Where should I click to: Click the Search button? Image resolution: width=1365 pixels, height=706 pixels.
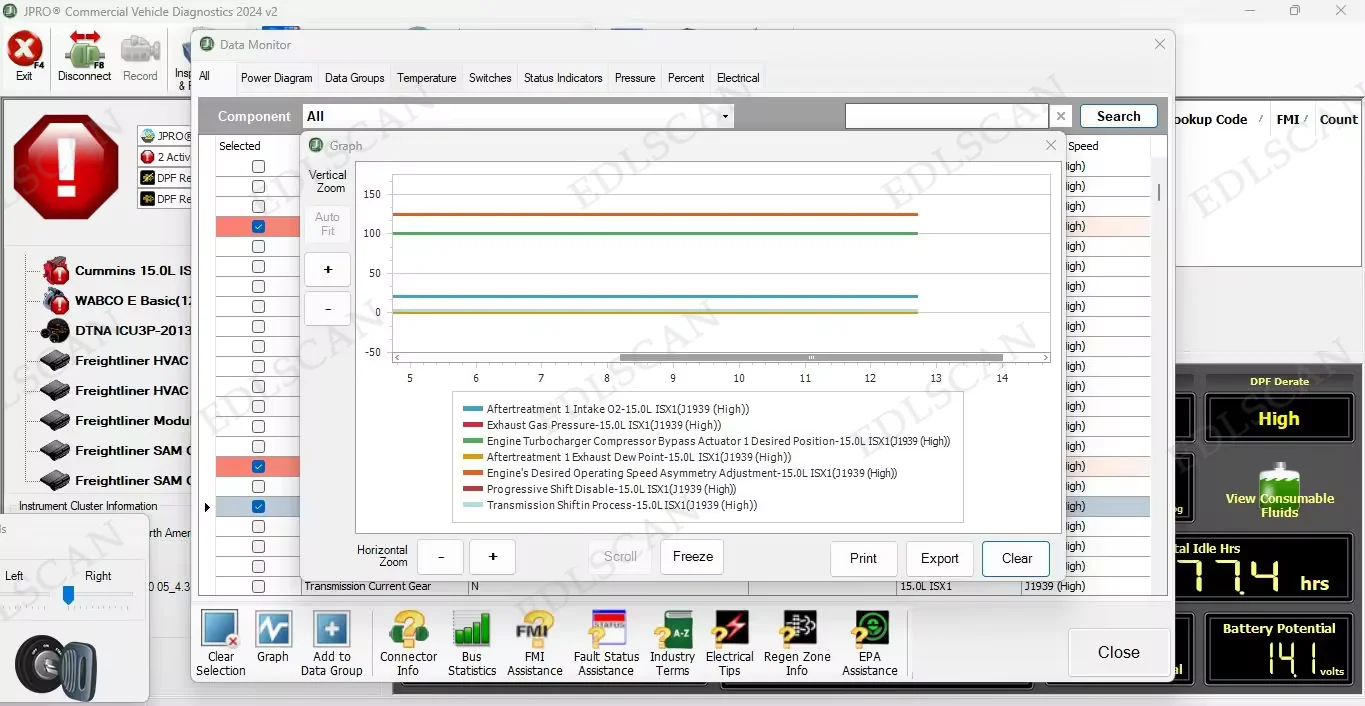[1119, 116]
